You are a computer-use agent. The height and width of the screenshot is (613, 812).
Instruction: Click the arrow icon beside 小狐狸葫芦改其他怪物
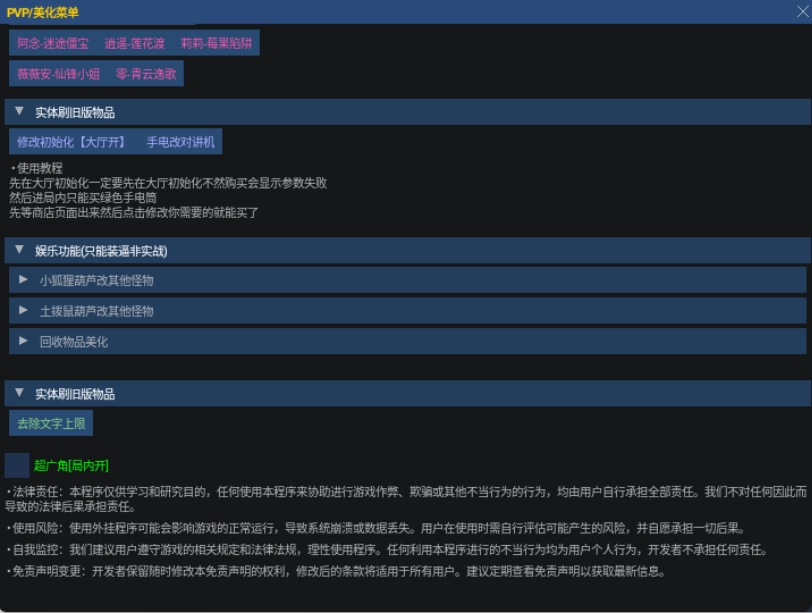(23, 280)
